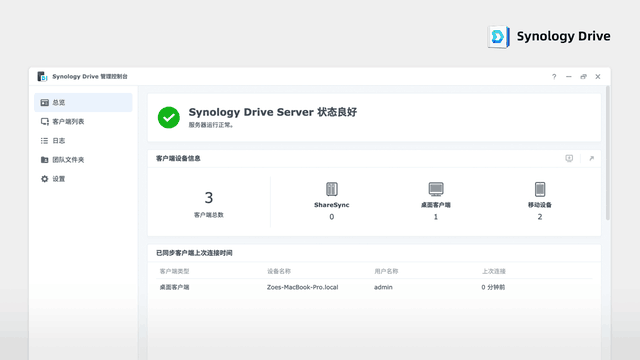Image resolution: width=640 pixels, height=360 pixels.
Task: Click the vertical scrollbar of the console
Action: (608, 153)
